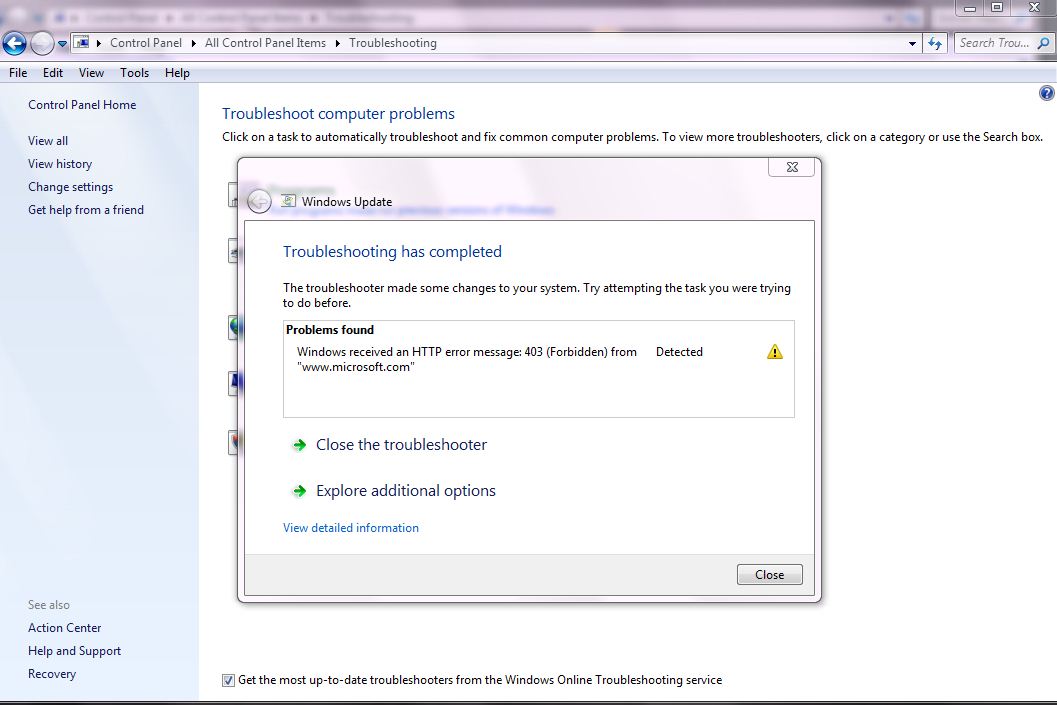Expand the root arrow before Control Panel breadcrumb
Image resolution: width=1057 pixels, height=705 pixels.
98,43
